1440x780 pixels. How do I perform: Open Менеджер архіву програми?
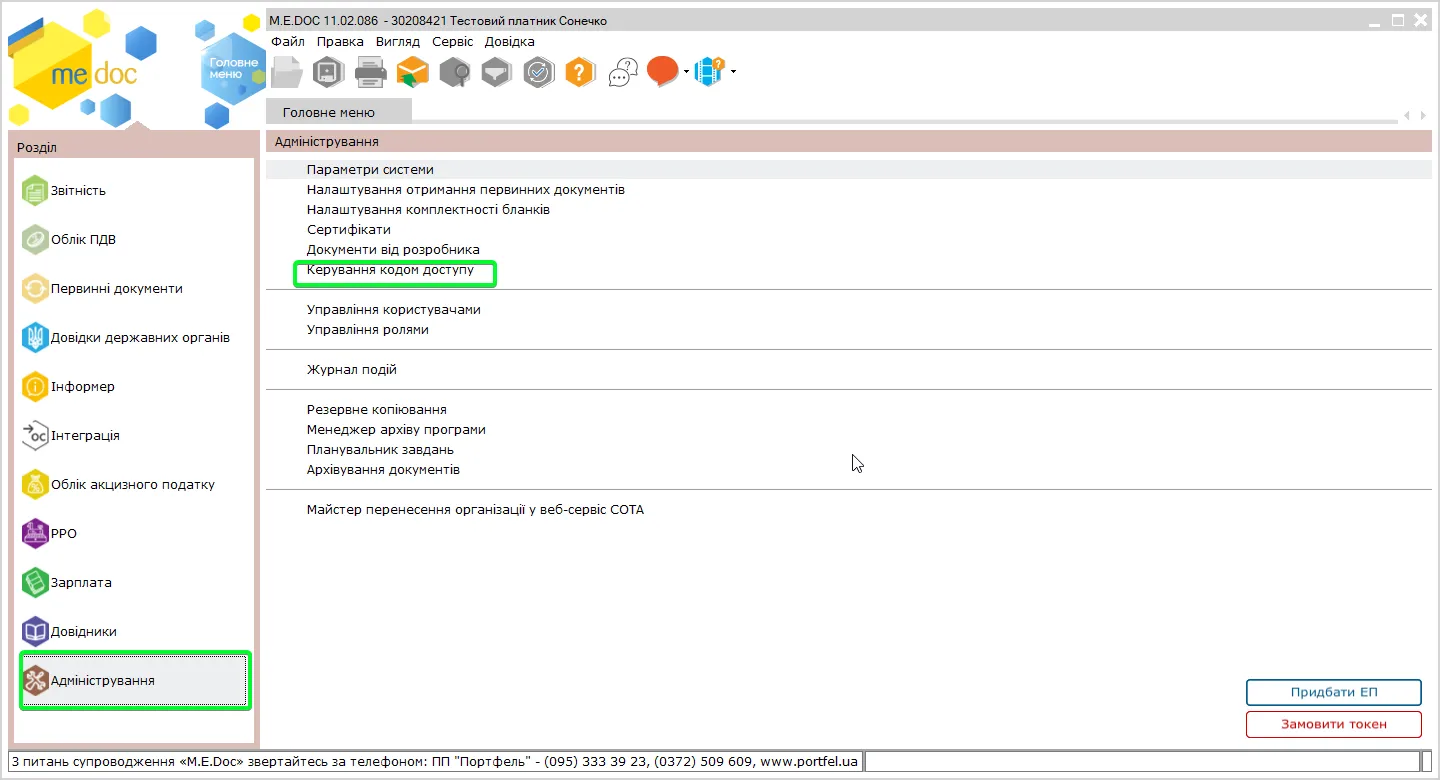(x=396, y=430)
